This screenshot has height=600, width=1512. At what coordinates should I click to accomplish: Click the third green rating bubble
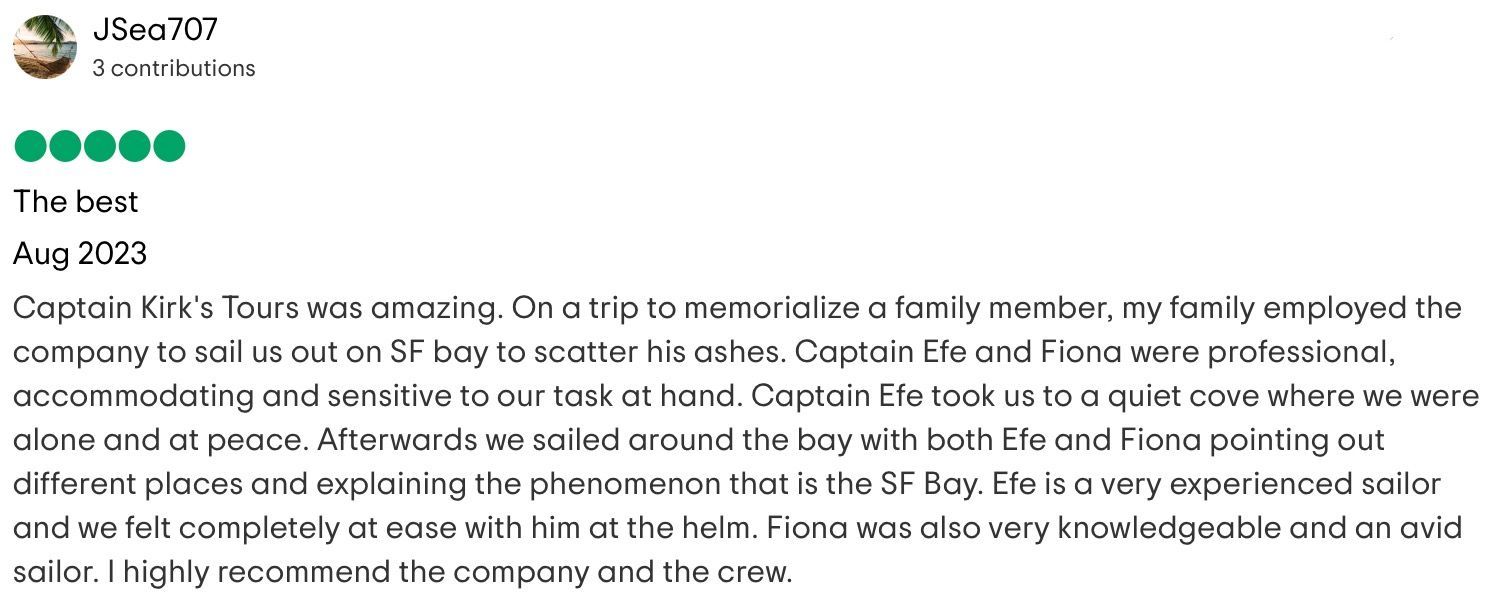[x=100, y=146]
